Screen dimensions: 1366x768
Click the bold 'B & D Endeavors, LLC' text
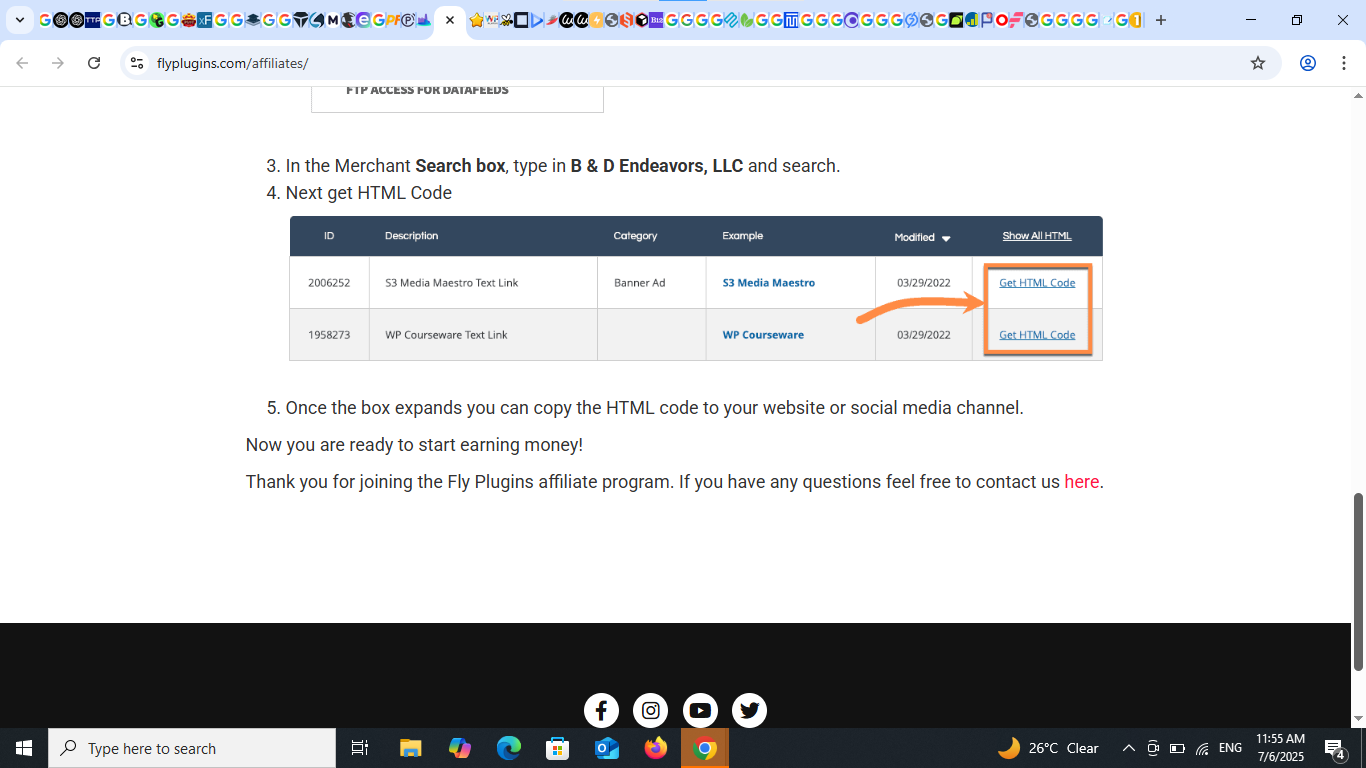tap(657, 166)
